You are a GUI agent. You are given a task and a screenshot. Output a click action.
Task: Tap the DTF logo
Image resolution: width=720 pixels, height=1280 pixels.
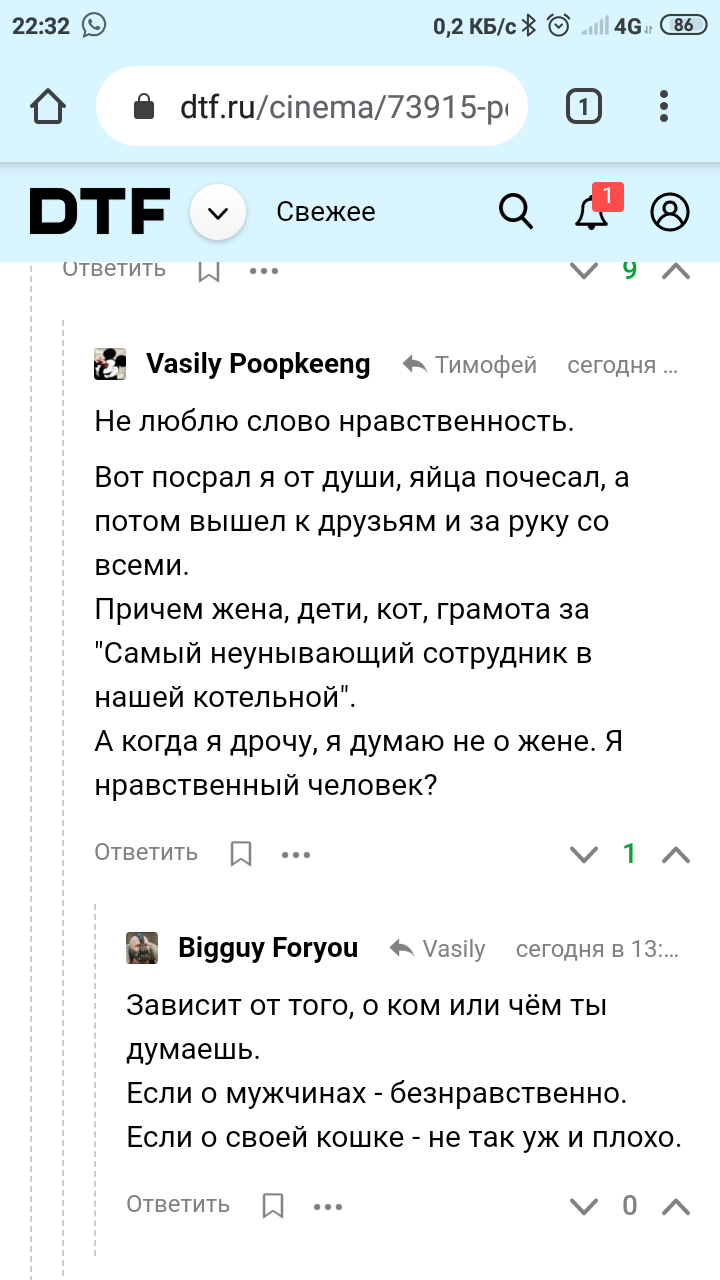(99, 212)
